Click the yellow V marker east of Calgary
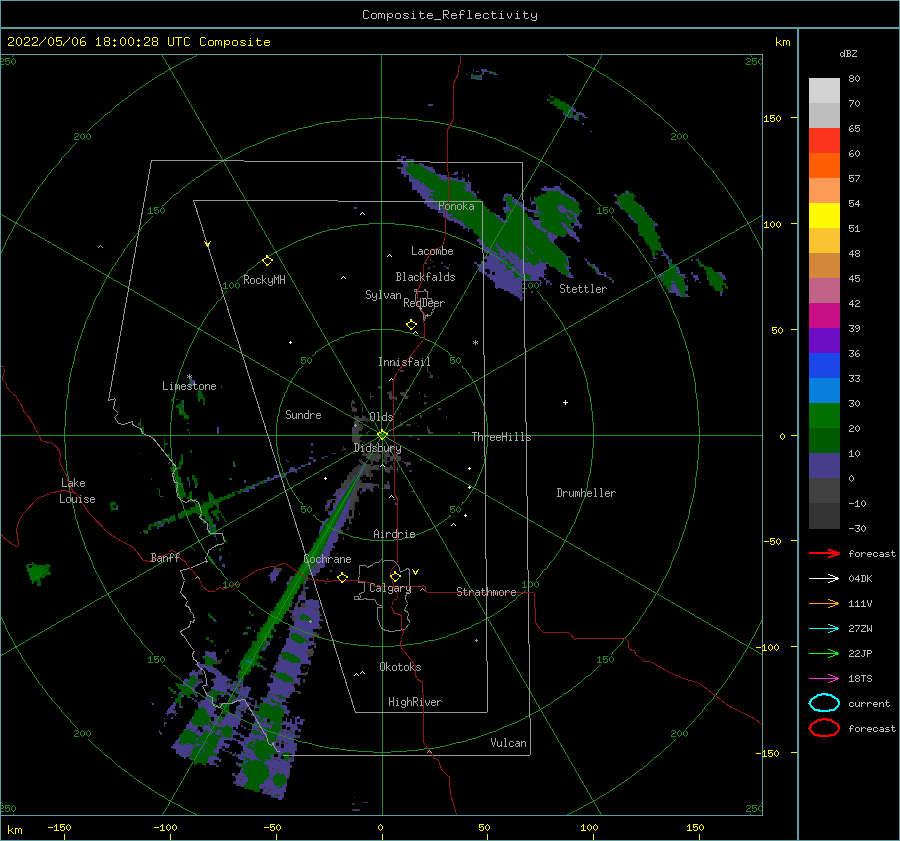900x841 pixels. pos(416,572)
